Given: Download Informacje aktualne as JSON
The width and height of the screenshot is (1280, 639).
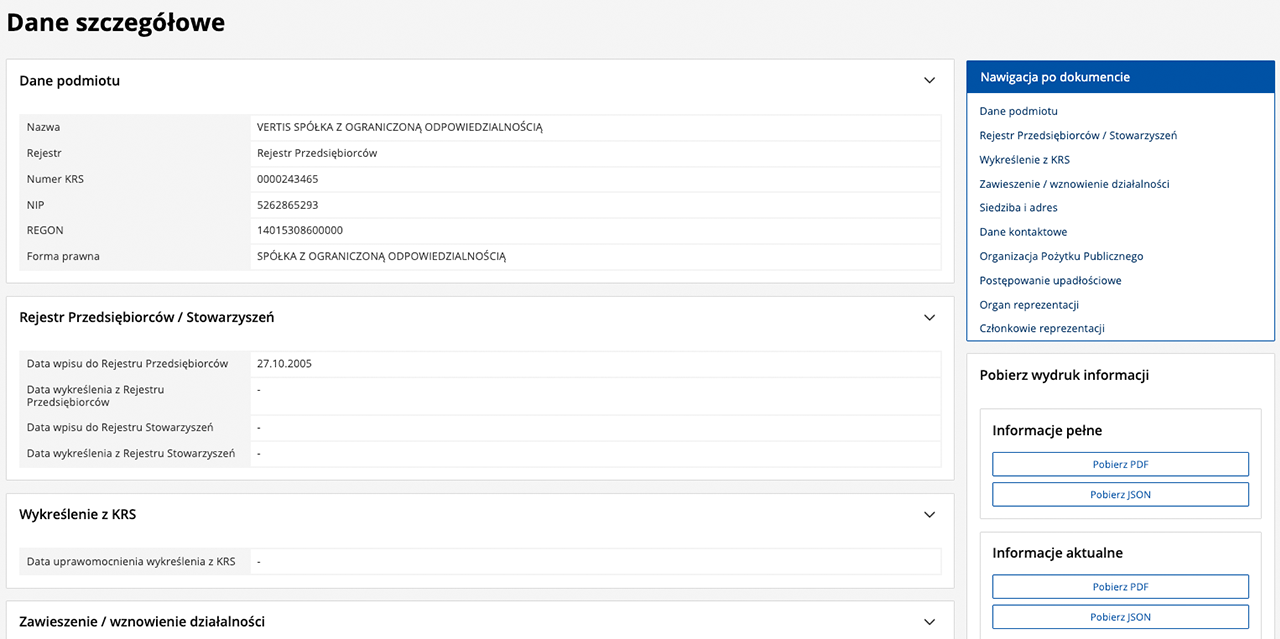Looking at the screenshot, I should point(1120,616).
